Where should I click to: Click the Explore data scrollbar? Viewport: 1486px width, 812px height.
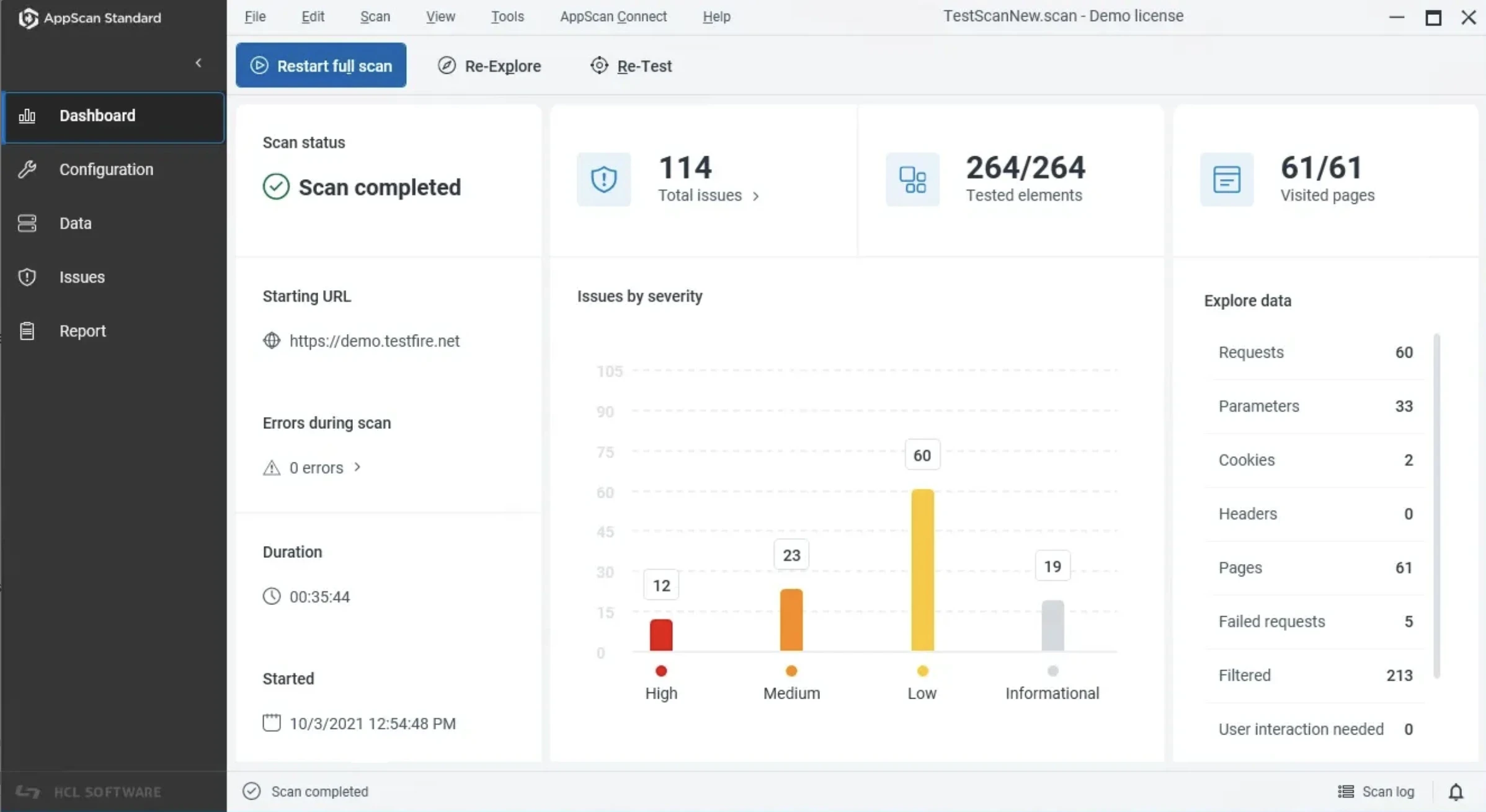pos(1436,505)
